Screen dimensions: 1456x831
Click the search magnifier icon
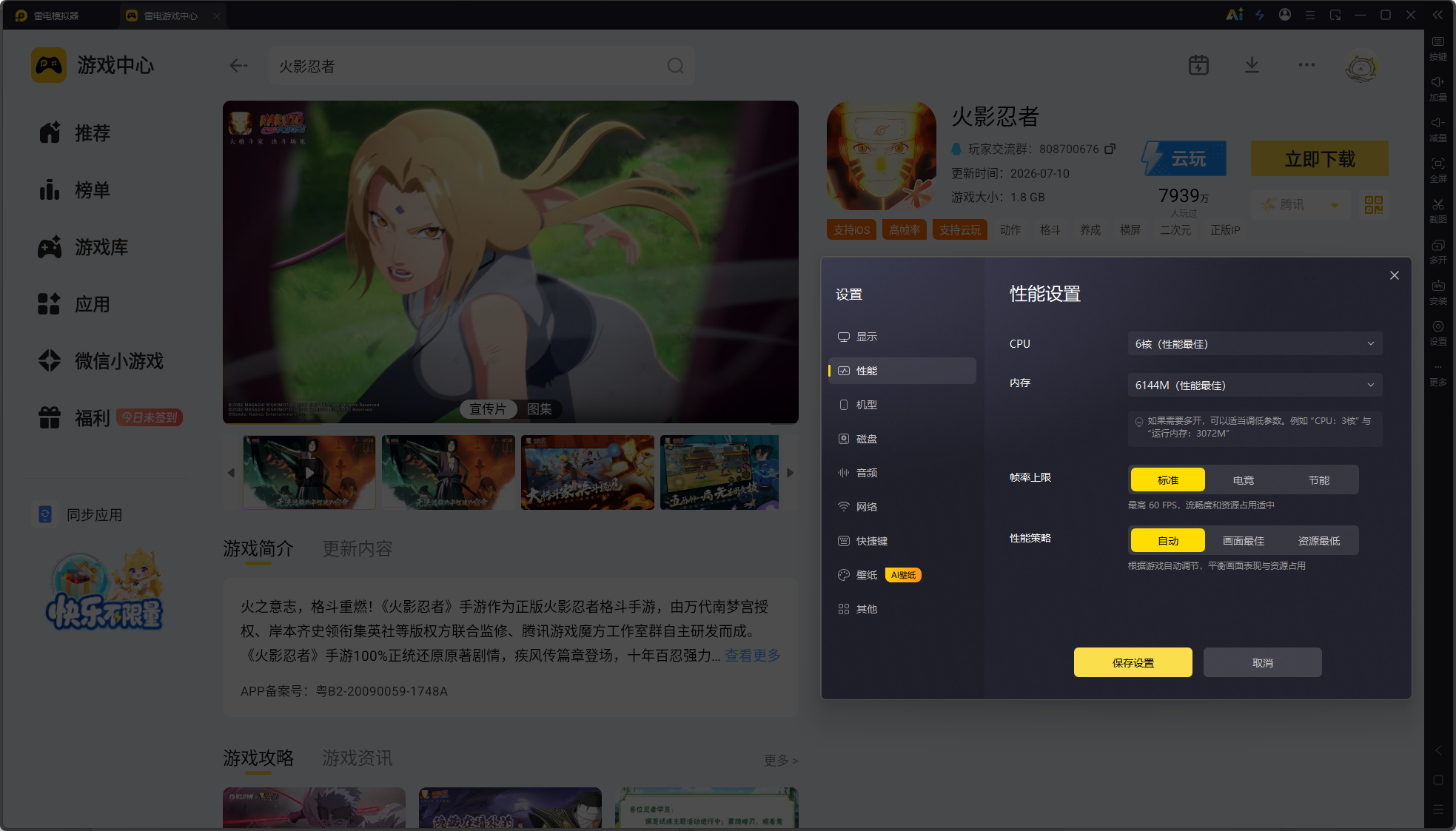(x=675, y=66)
